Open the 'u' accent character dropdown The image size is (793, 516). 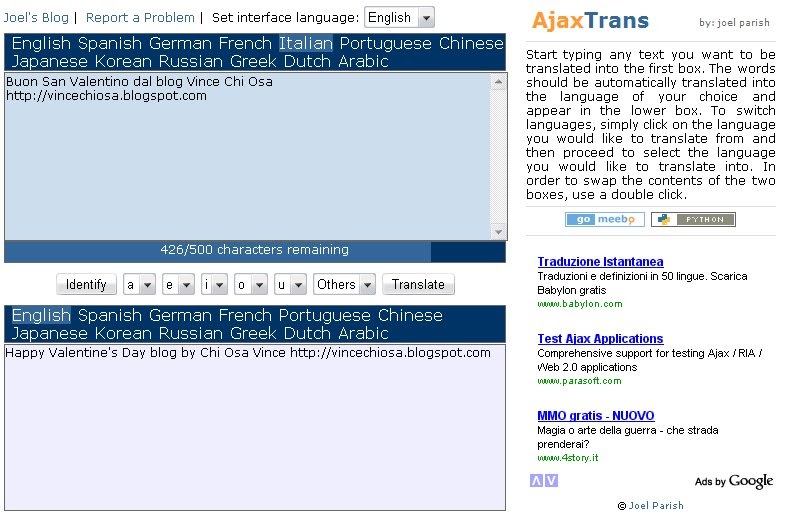pyautogui.click(x=290, y=285)
